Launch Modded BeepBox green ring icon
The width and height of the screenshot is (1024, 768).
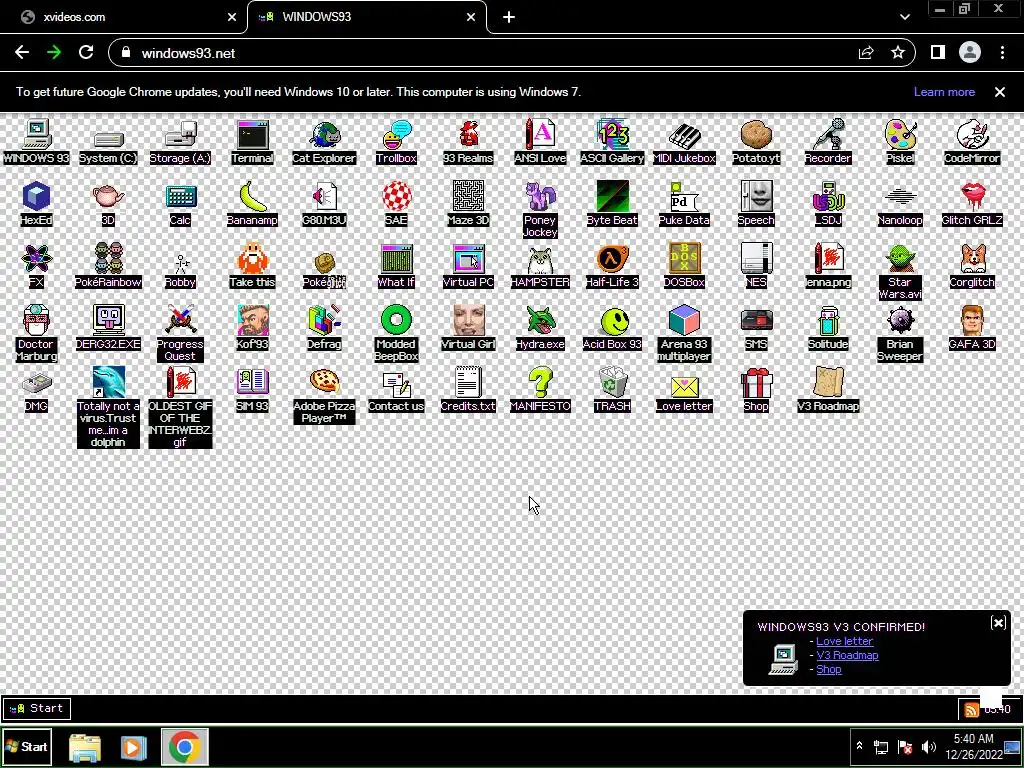tap(396, 333)
